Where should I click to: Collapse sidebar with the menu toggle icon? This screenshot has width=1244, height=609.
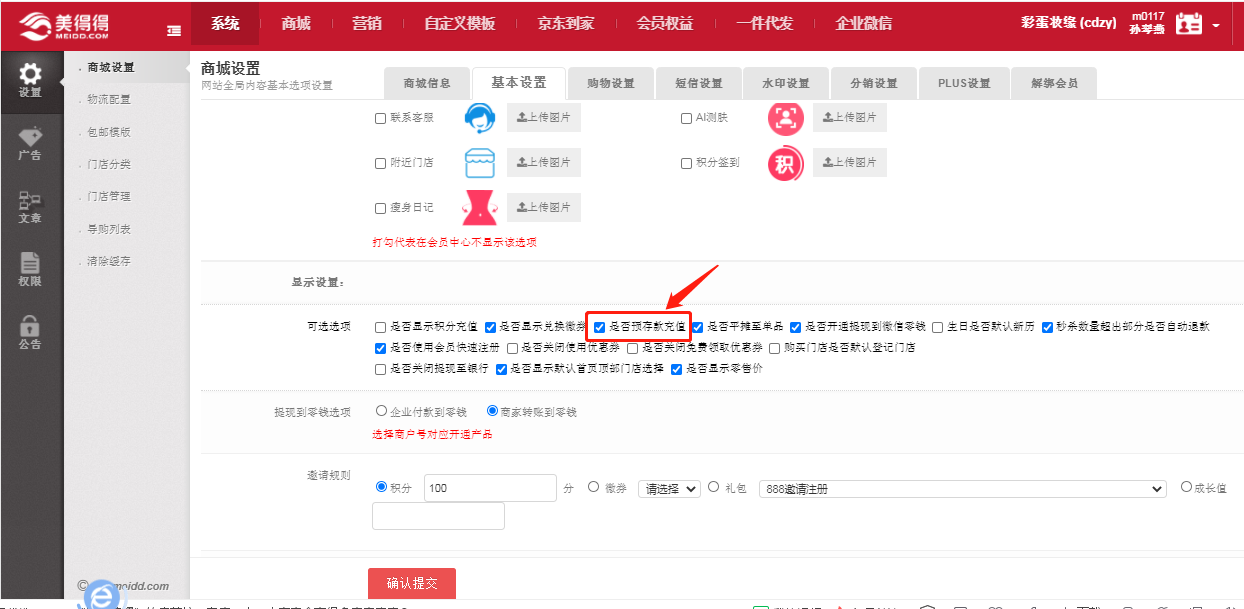tap(175, 30)
